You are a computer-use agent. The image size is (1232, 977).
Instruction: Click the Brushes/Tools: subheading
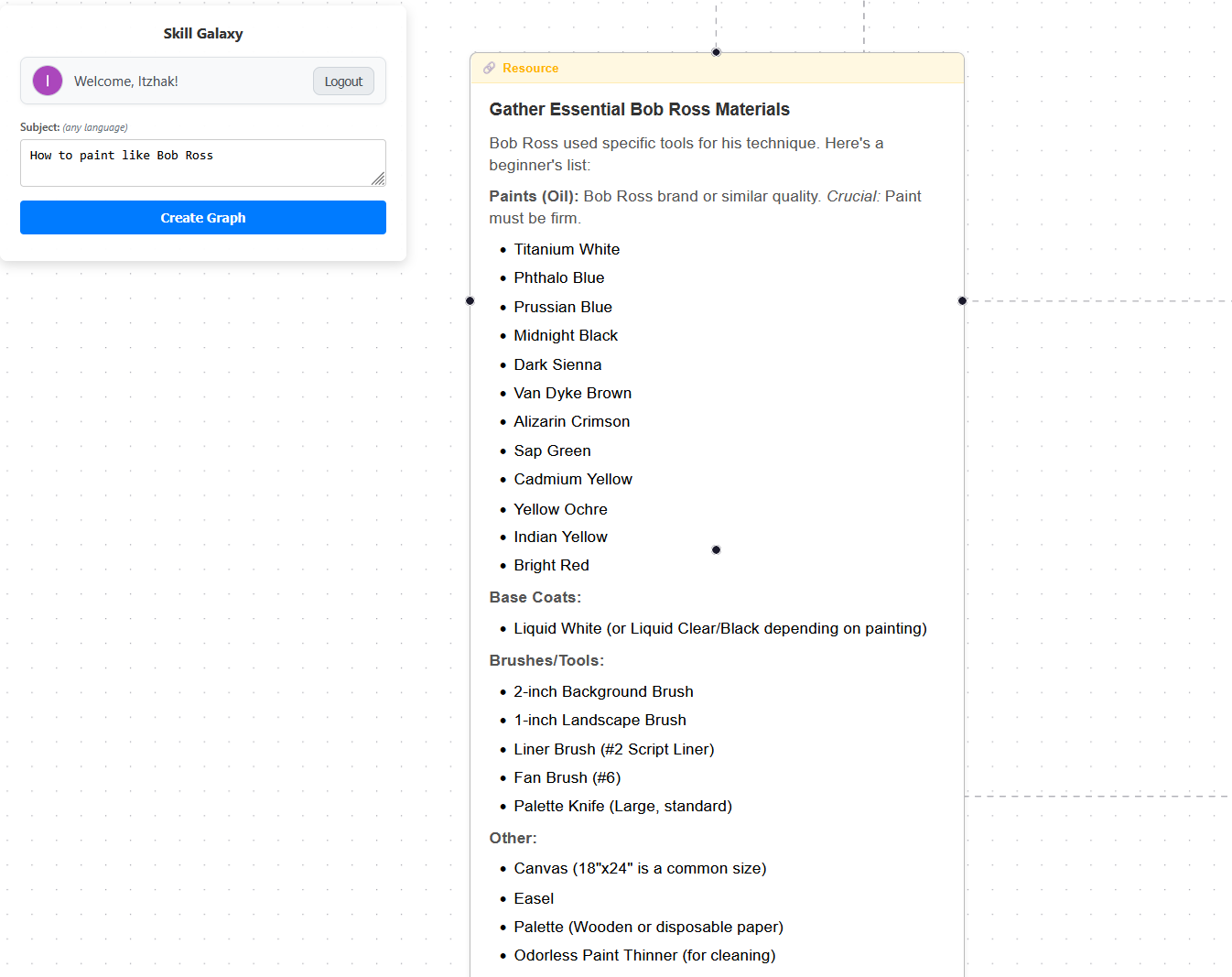click(x=546, y=660)
